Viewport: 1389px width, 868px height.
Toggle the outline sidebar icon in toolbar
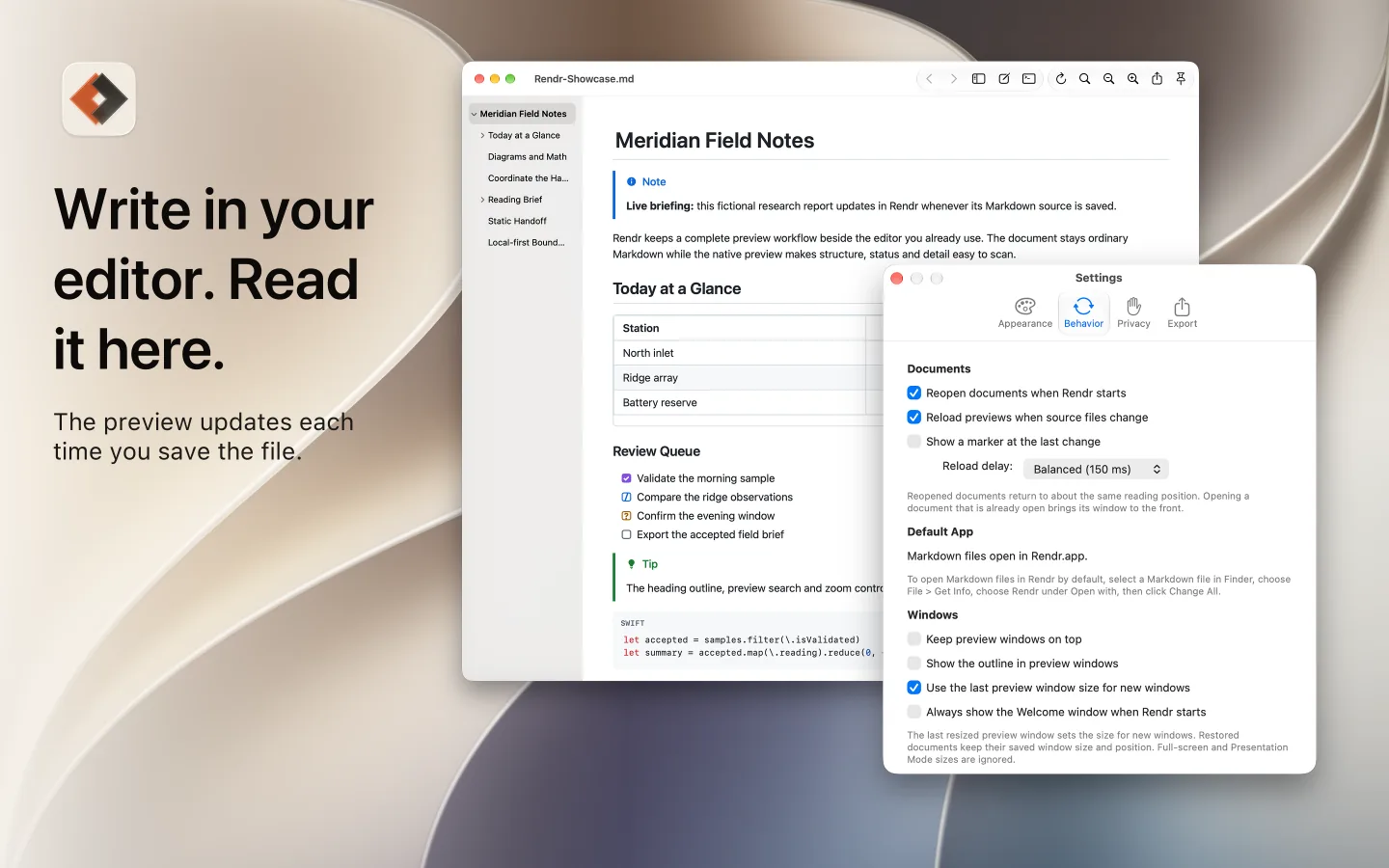click(978, 79)
